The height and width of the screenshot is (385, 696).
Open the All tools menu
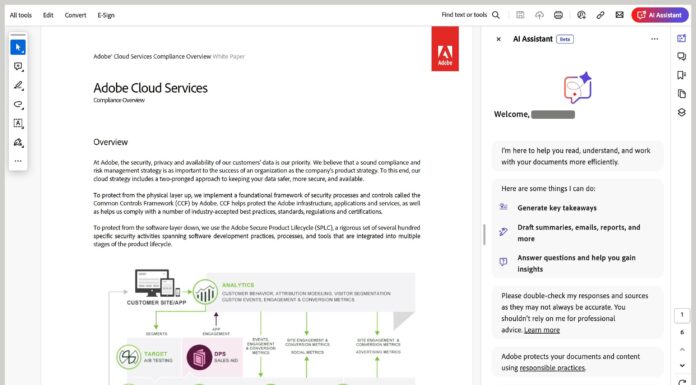coord(21,15)
